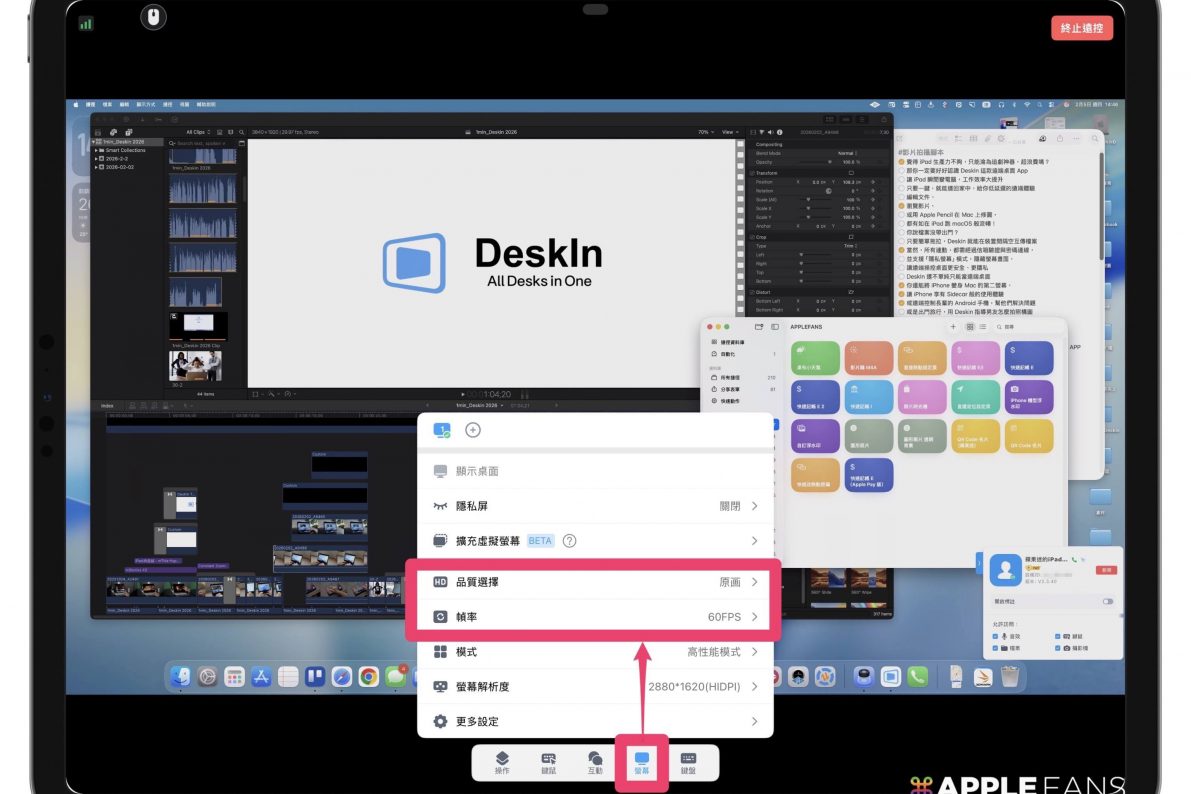Click the mouse mode icon at top left
This screenshot has height=794, width=1191.
[x=153, y=17]
